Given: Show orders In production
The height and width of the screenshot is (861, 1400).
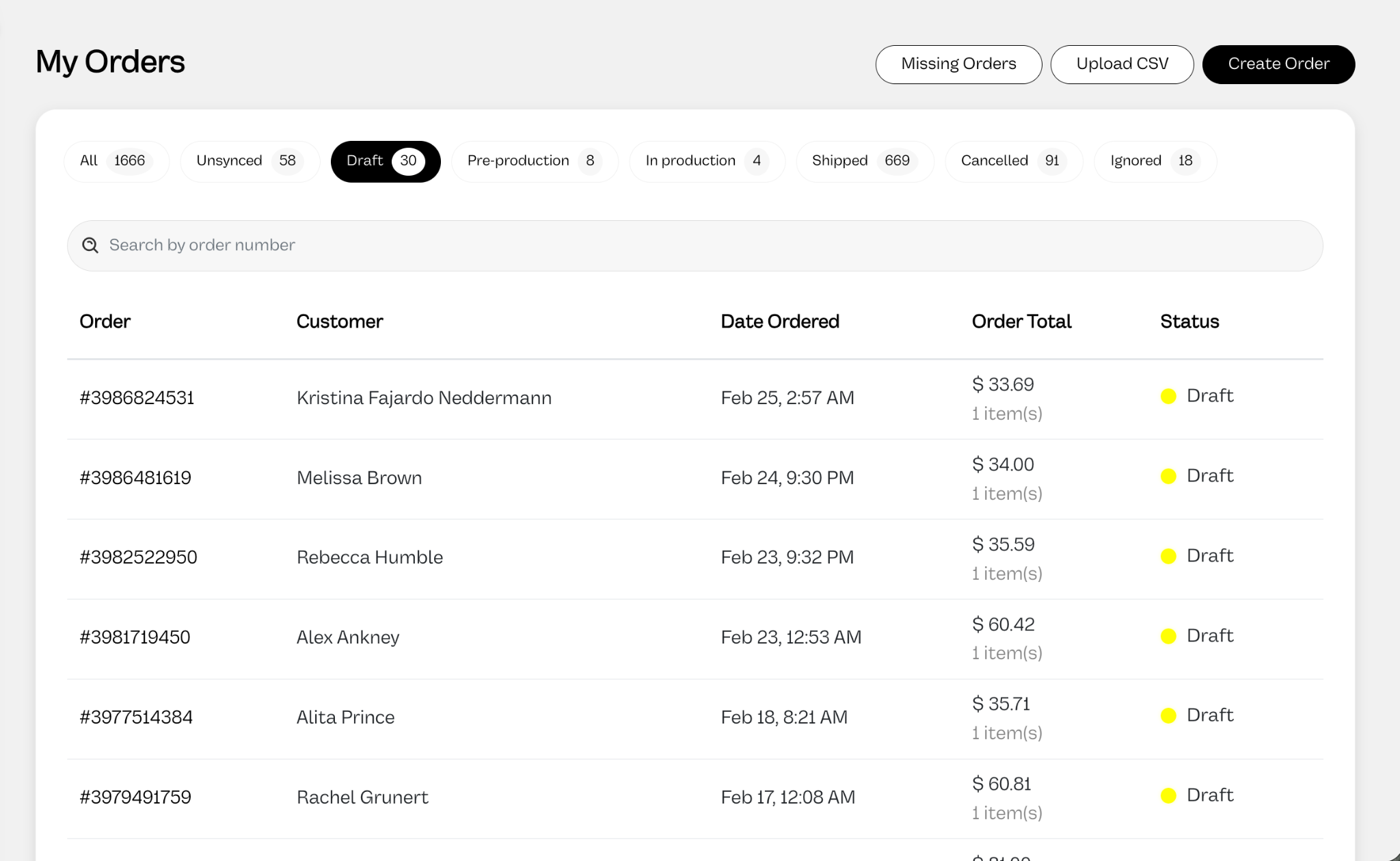Looking at the screenshot, I should (707, 161).
